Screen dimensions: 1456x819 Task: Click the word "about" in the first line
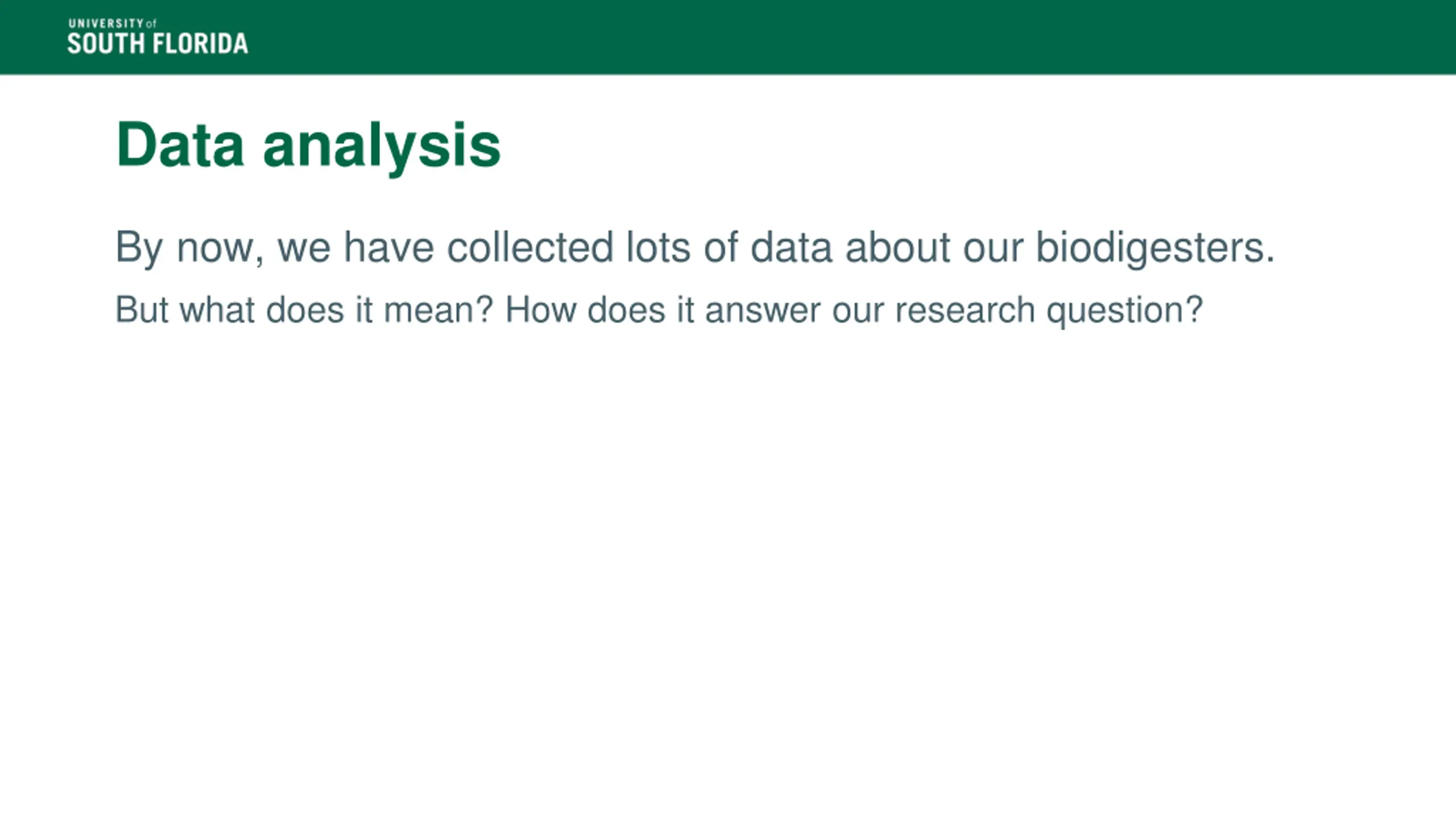pos(897,247)
